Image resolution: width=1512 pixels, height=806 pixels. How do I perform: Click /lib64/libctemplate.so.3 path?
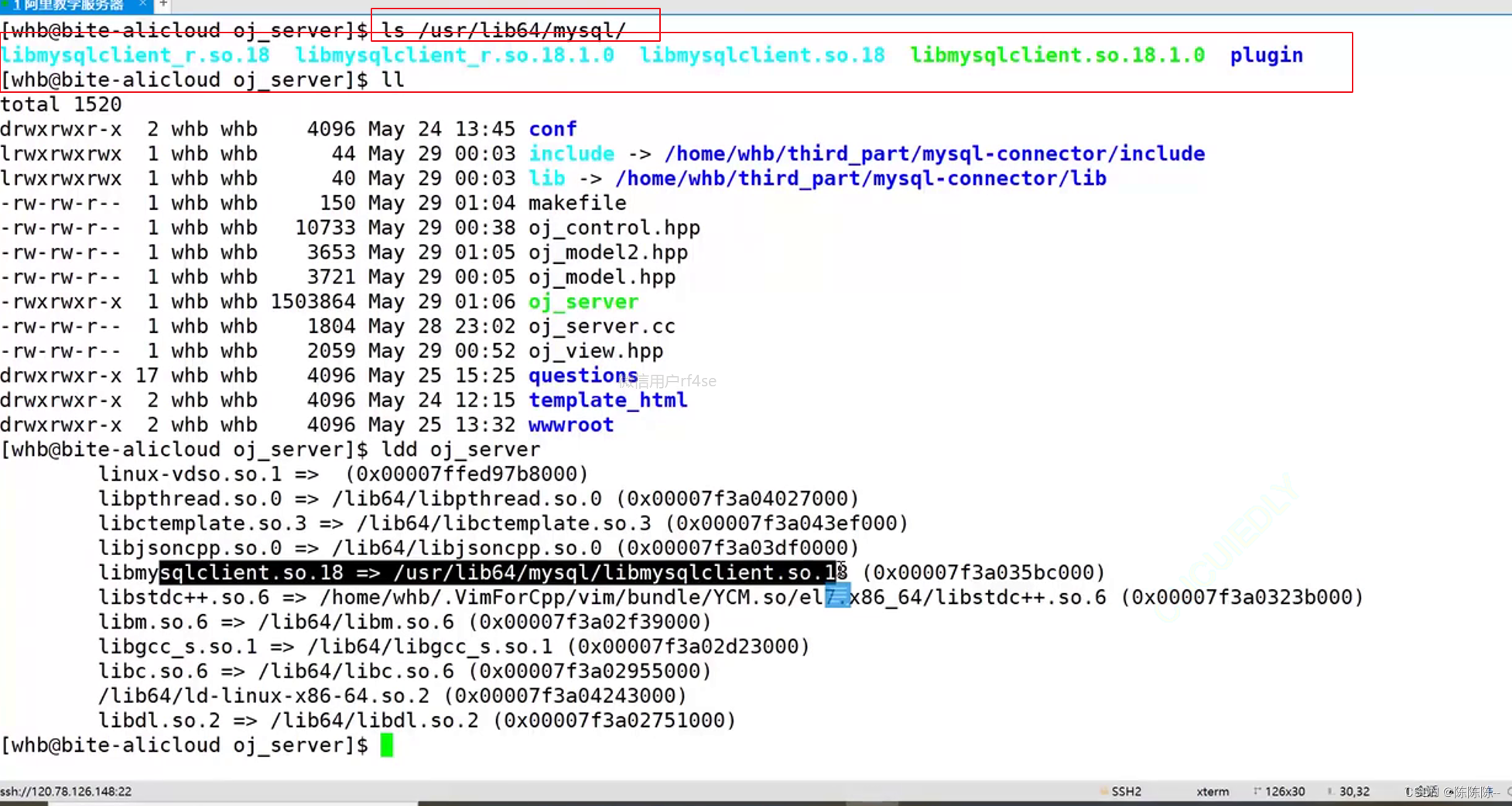[504, 524]
